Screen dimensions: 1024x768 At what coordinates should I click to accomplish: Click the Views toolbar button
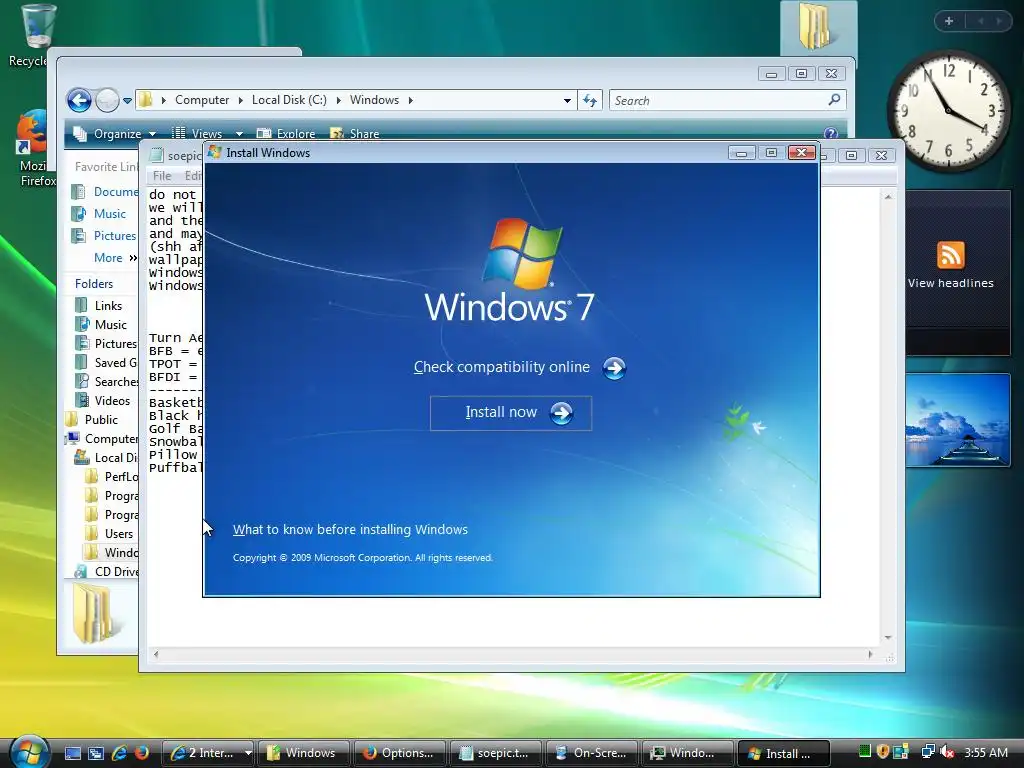tap(197, 133)
